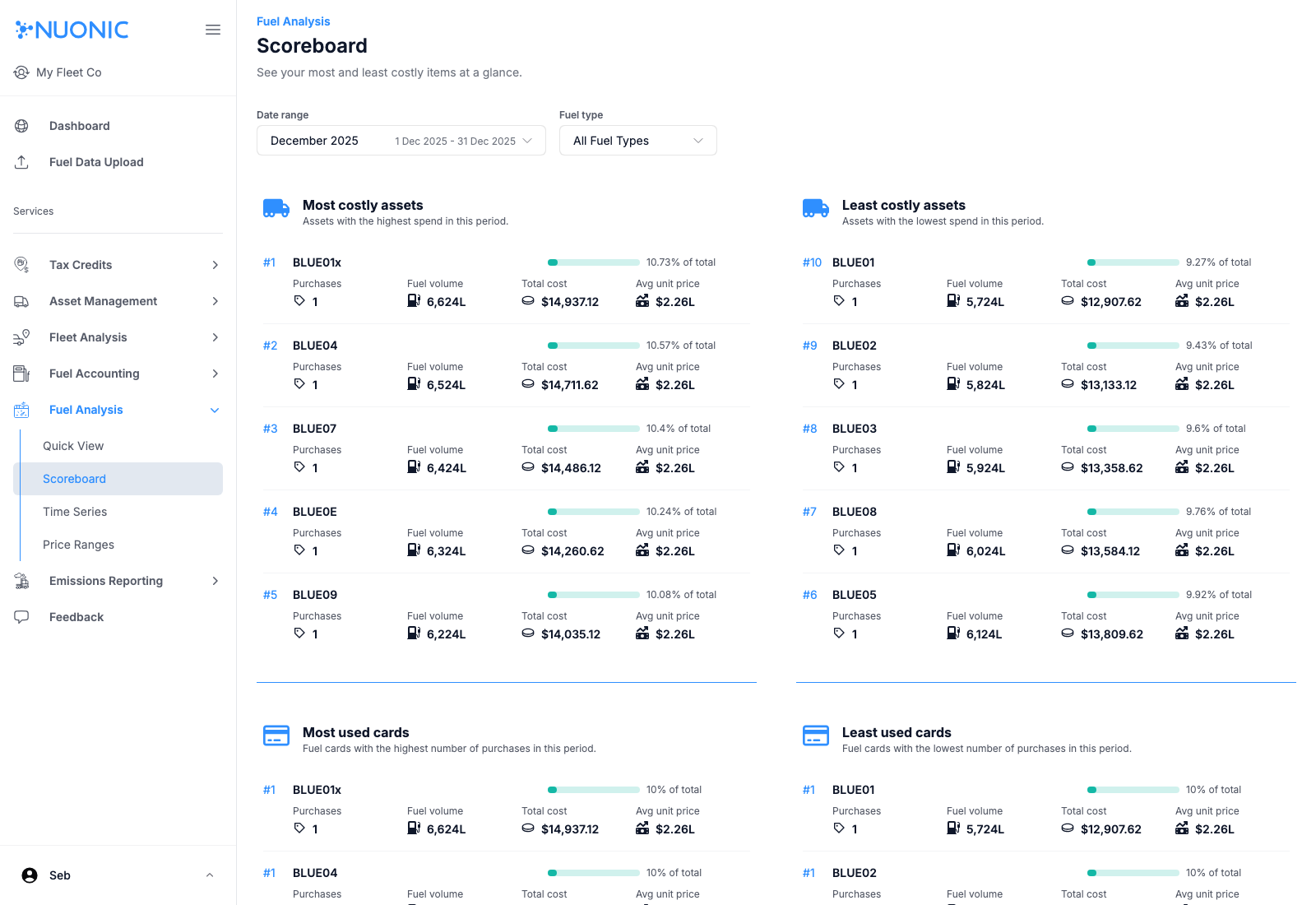Click the Fuel Analysis breadcrumb link

coord(294,21)
